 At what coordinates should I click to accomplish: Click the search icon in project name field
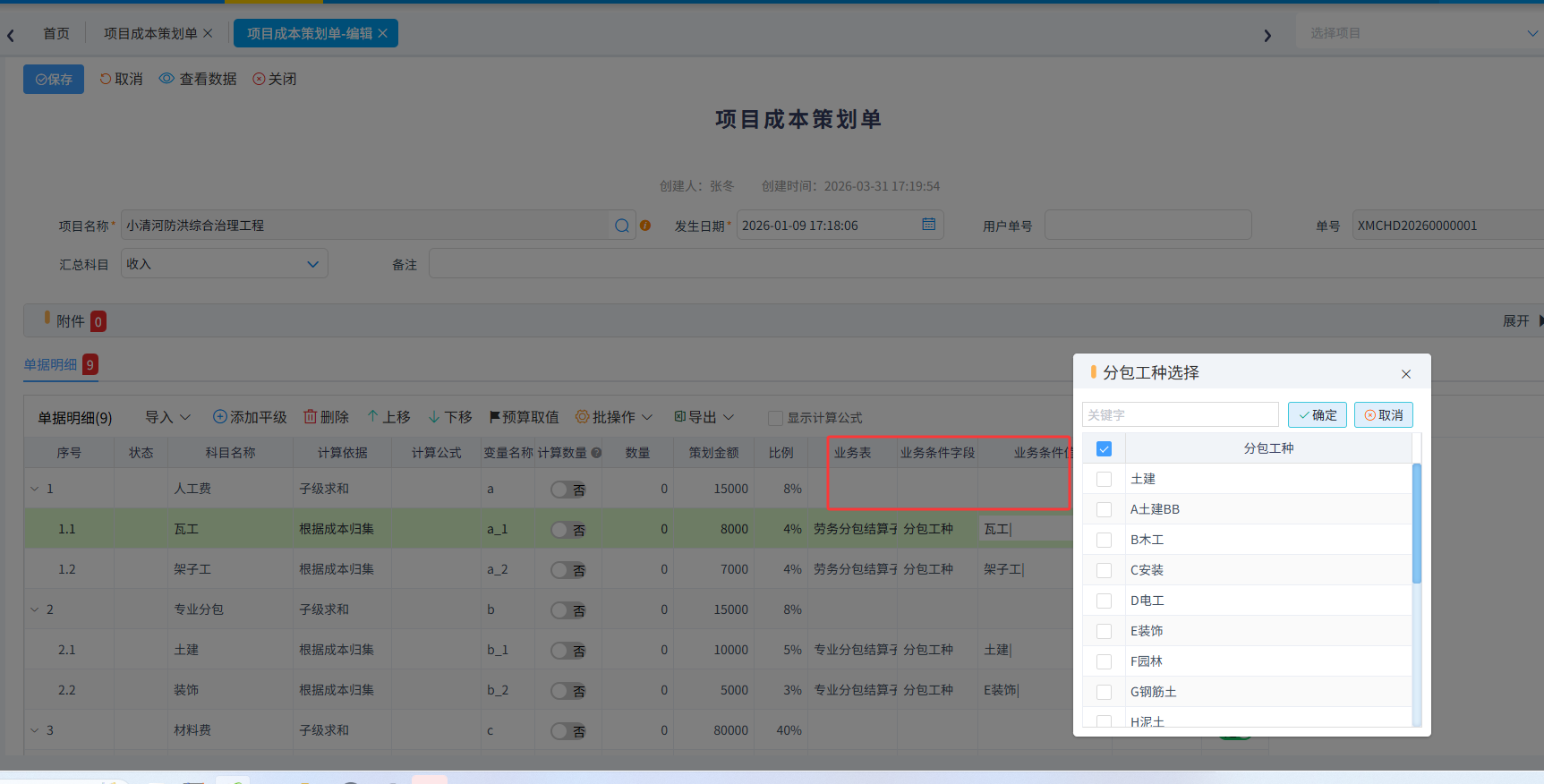pyautogui.click(x=622, y=226)
